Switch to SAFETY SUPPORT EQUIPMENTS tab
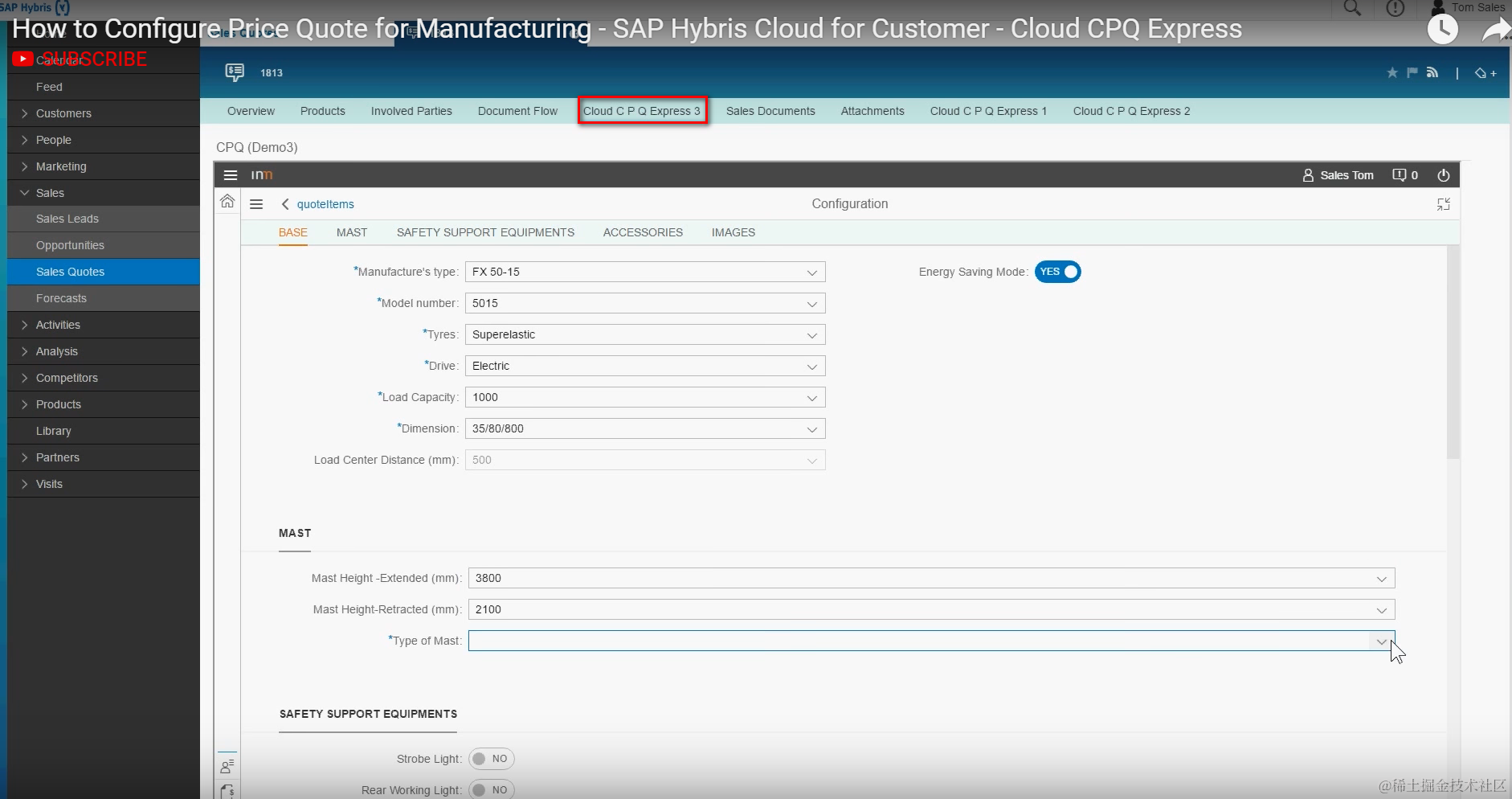 pyautogui.click(x=485, y=232)
